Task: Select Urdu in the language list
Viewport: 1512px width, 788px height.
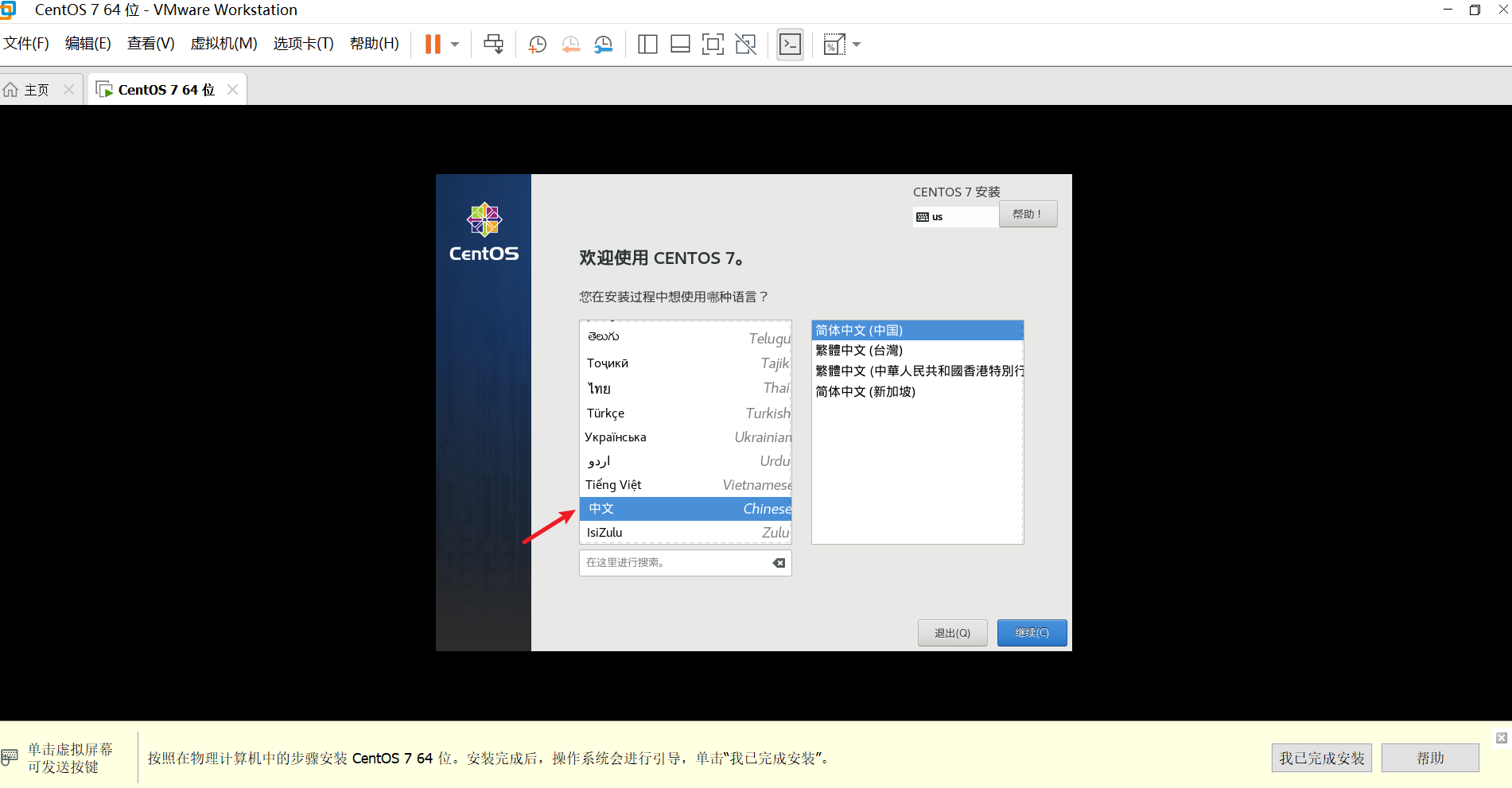Action: 686,461
